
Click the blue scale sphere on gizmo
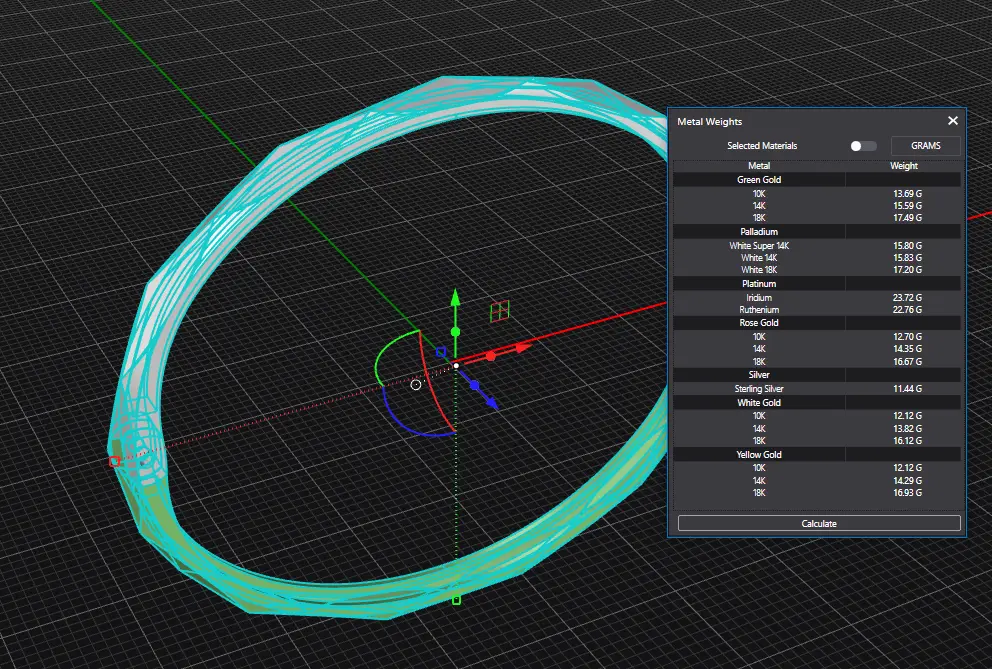474,385
